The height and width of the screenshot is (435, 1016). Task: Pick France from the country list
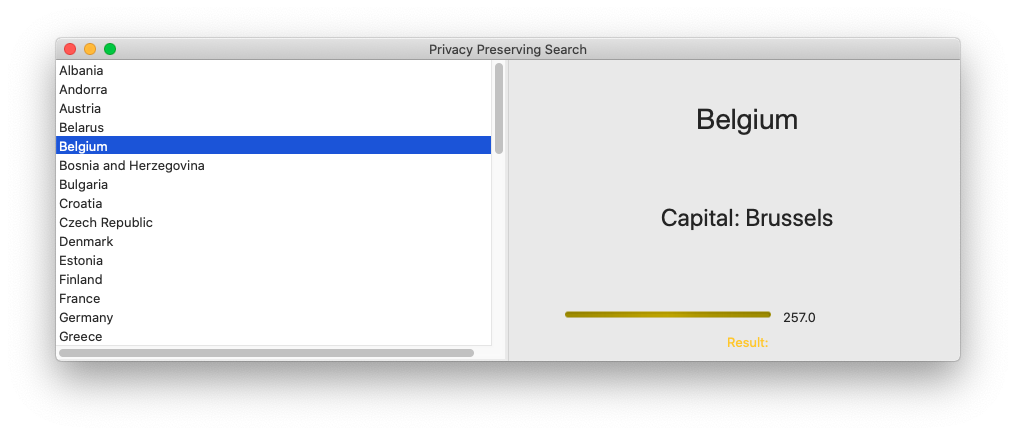[80, 299]
